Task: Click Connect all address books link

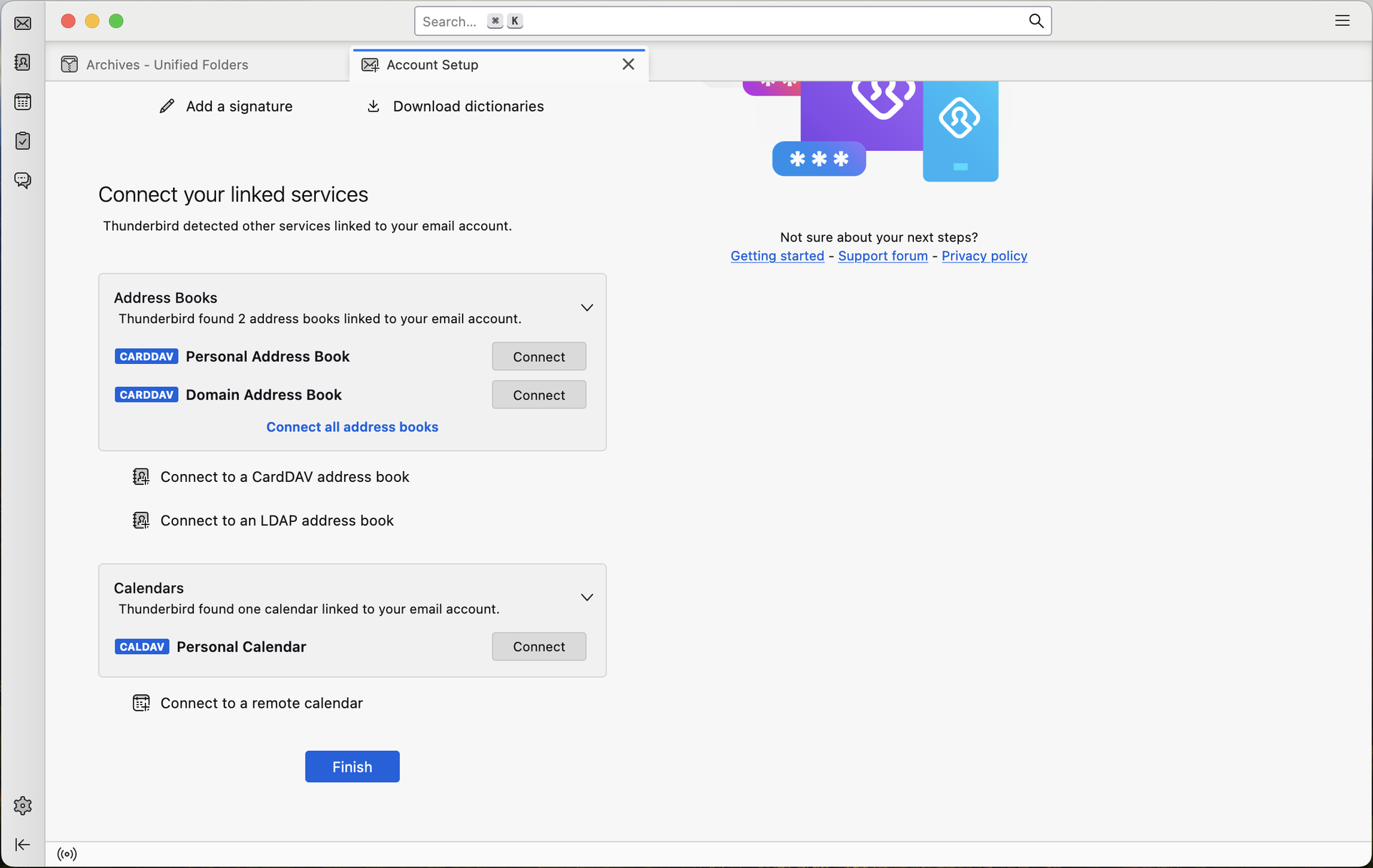Action: pyautogui.click(x=352, y=427)
